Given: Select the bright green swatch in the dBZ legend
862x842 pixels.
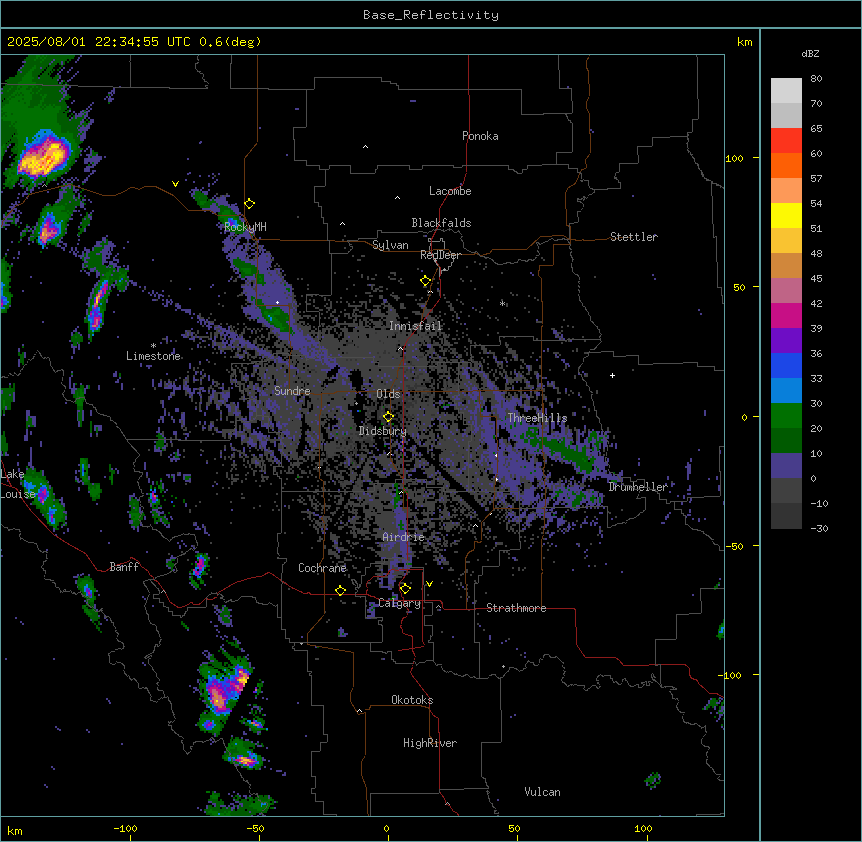Looking at the screenshot, I should click(786, 416).
